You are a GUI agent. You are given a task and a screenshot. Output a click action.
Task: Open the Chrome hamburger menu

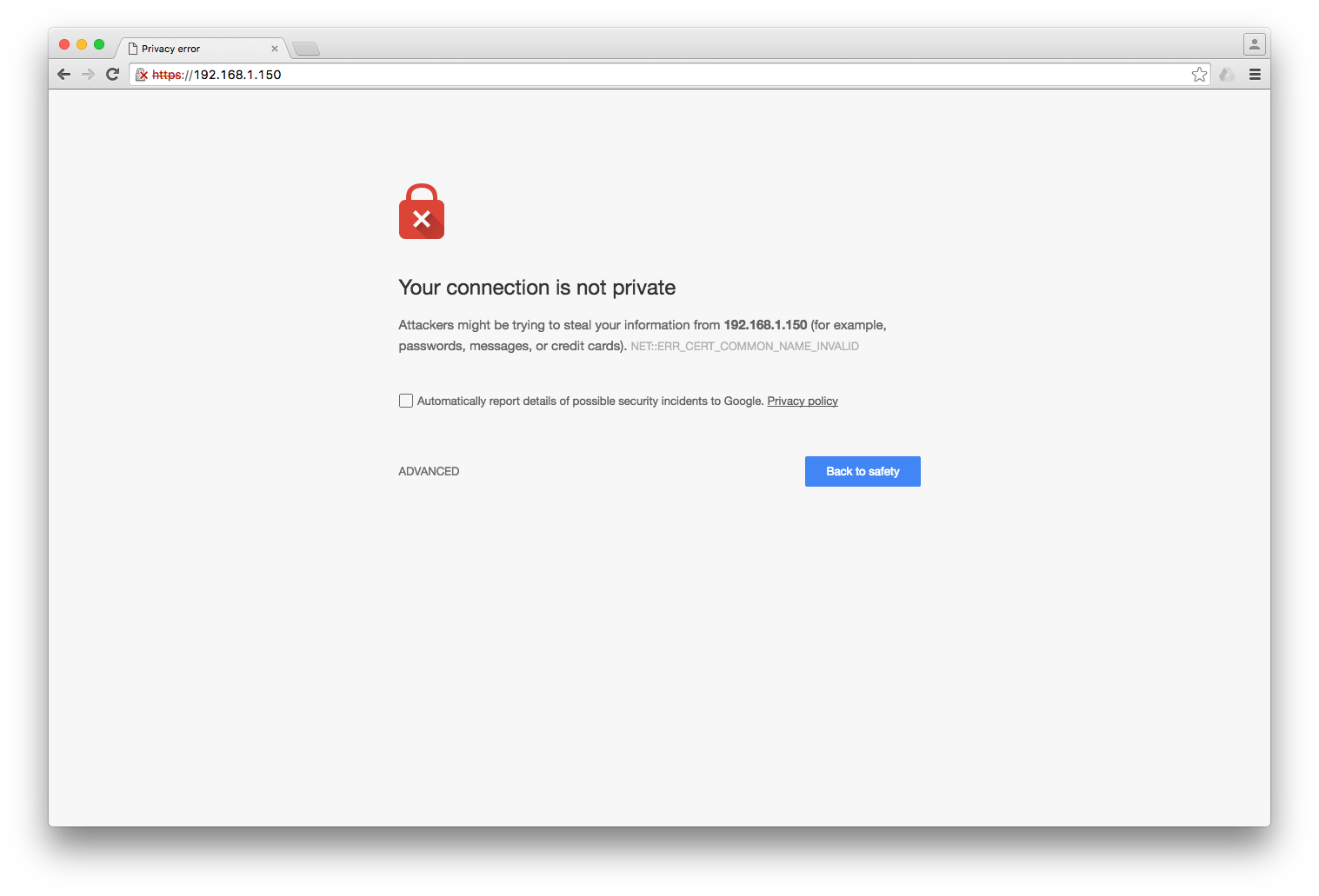coord(1255,75)
